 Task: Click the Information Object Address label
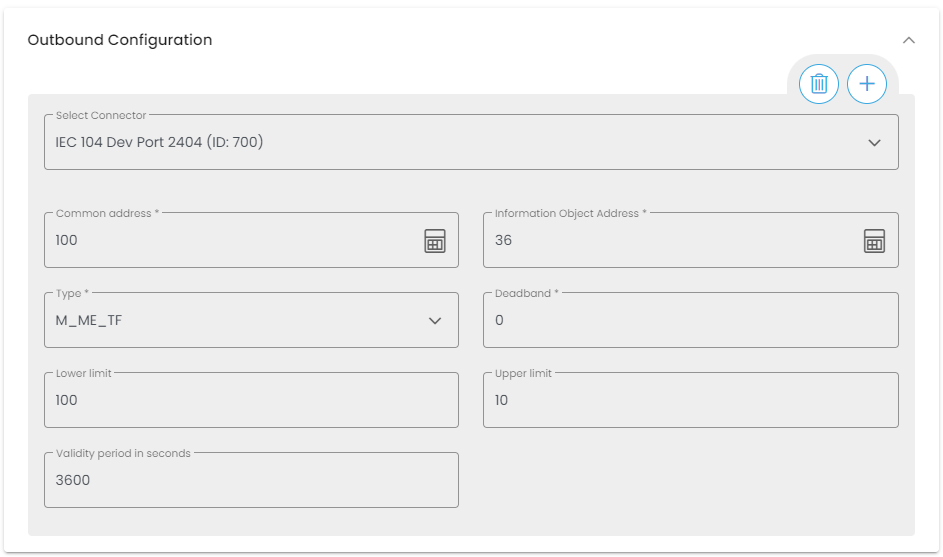[570, 213]
